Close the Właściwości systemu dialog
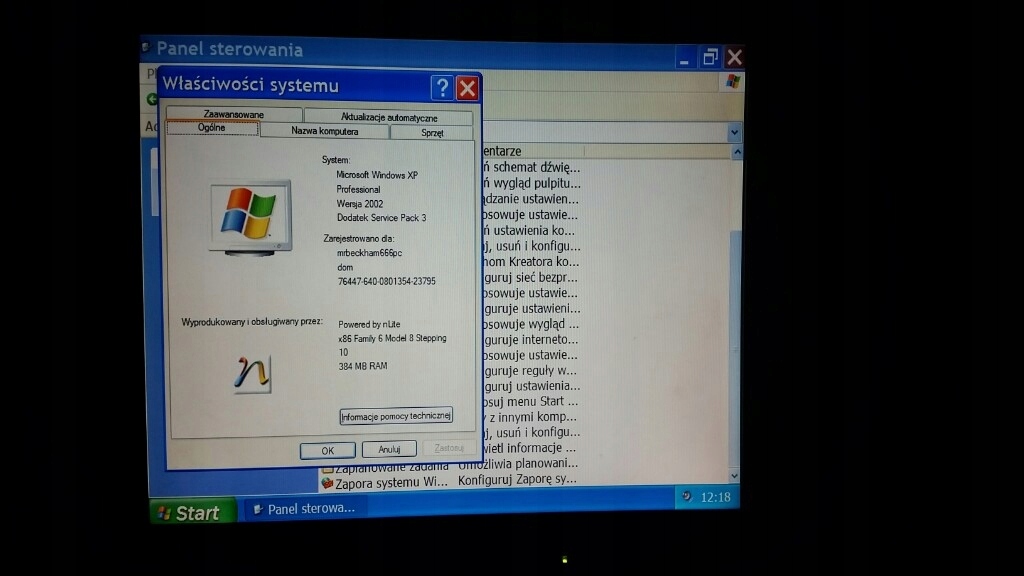The image size is (1024, 576). pos(468,88)
